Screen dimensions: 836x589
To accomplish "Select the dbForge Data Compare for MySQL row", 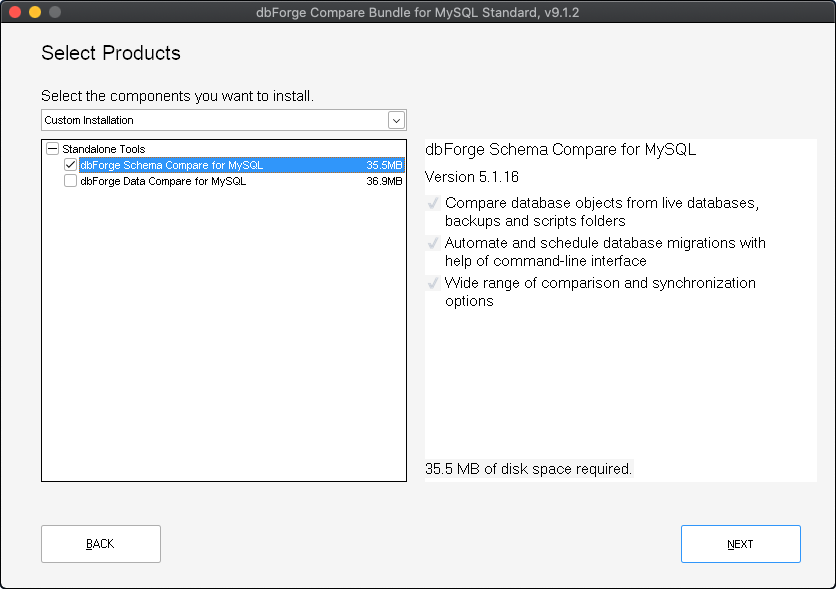I will (242, 181).
